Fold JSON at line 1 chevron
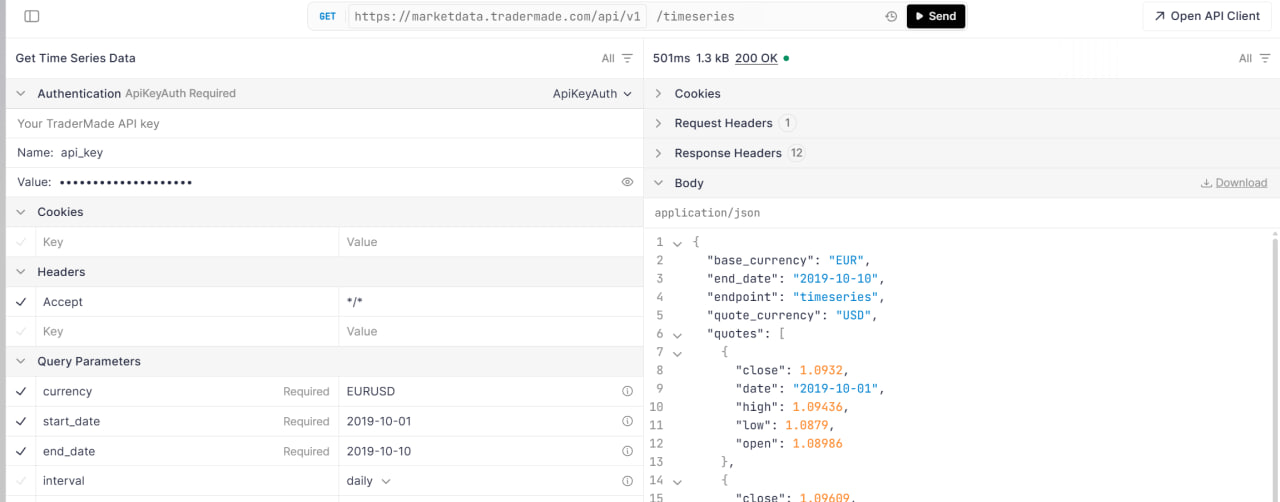This screenshot has width=1280, height=502. (677, 243)
